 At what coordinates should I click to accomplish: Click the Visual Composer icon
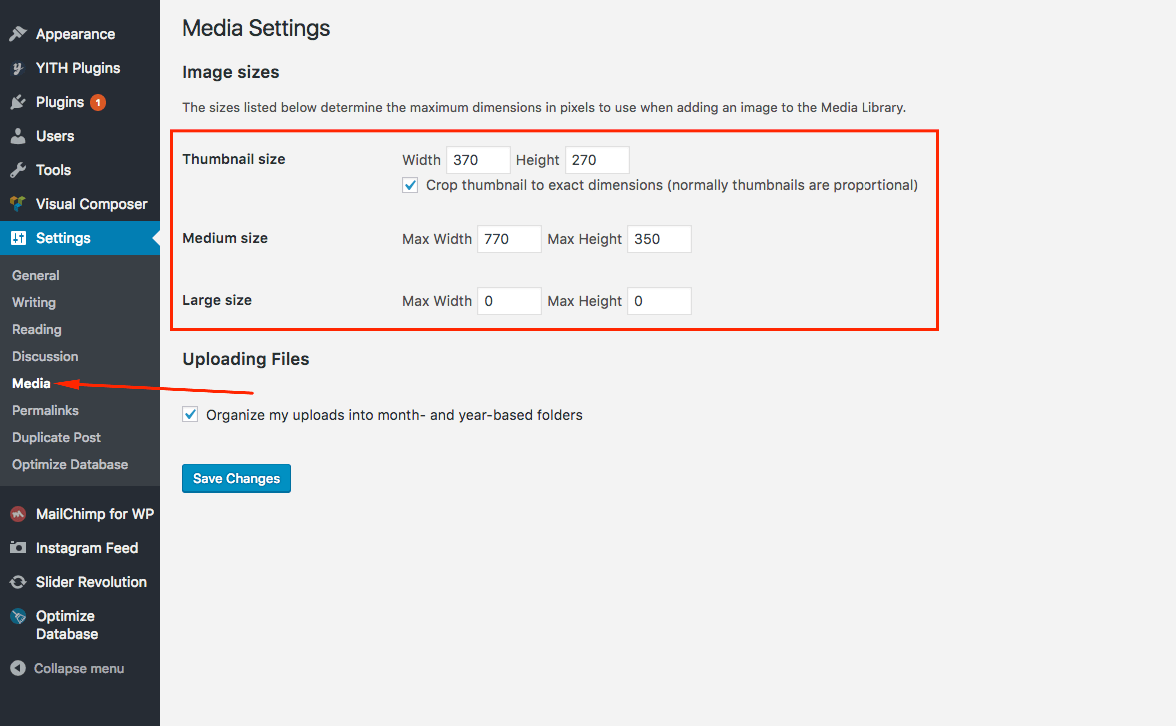(18, 204)
